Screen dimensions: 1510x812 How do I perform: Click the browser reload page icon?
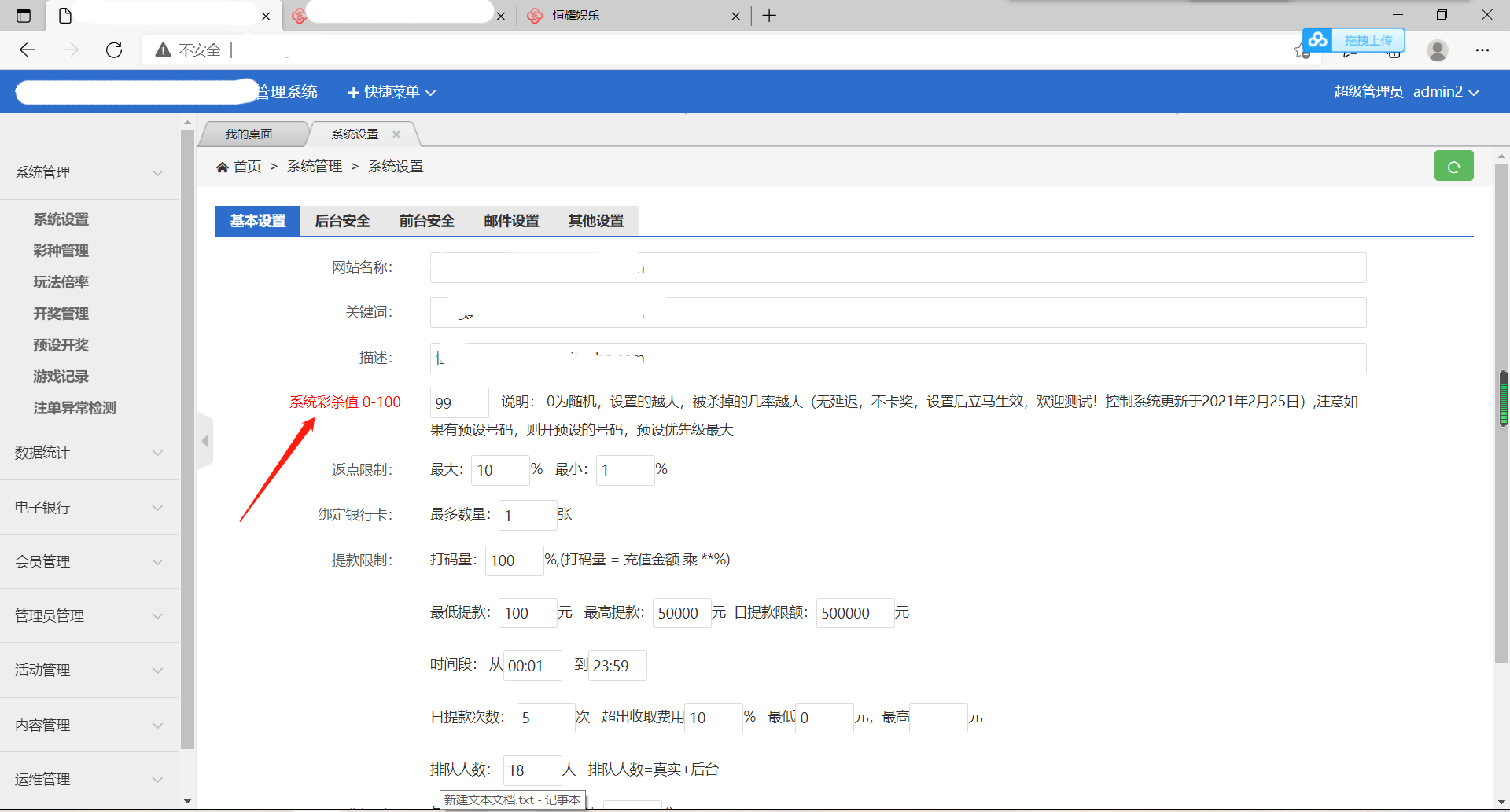114,50
